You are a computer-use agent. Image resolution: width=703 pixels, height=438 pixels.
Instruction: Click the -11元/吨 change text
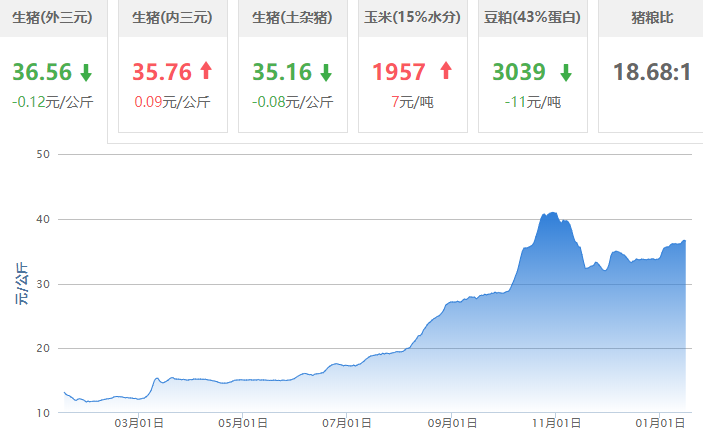(x=533, y=102)
